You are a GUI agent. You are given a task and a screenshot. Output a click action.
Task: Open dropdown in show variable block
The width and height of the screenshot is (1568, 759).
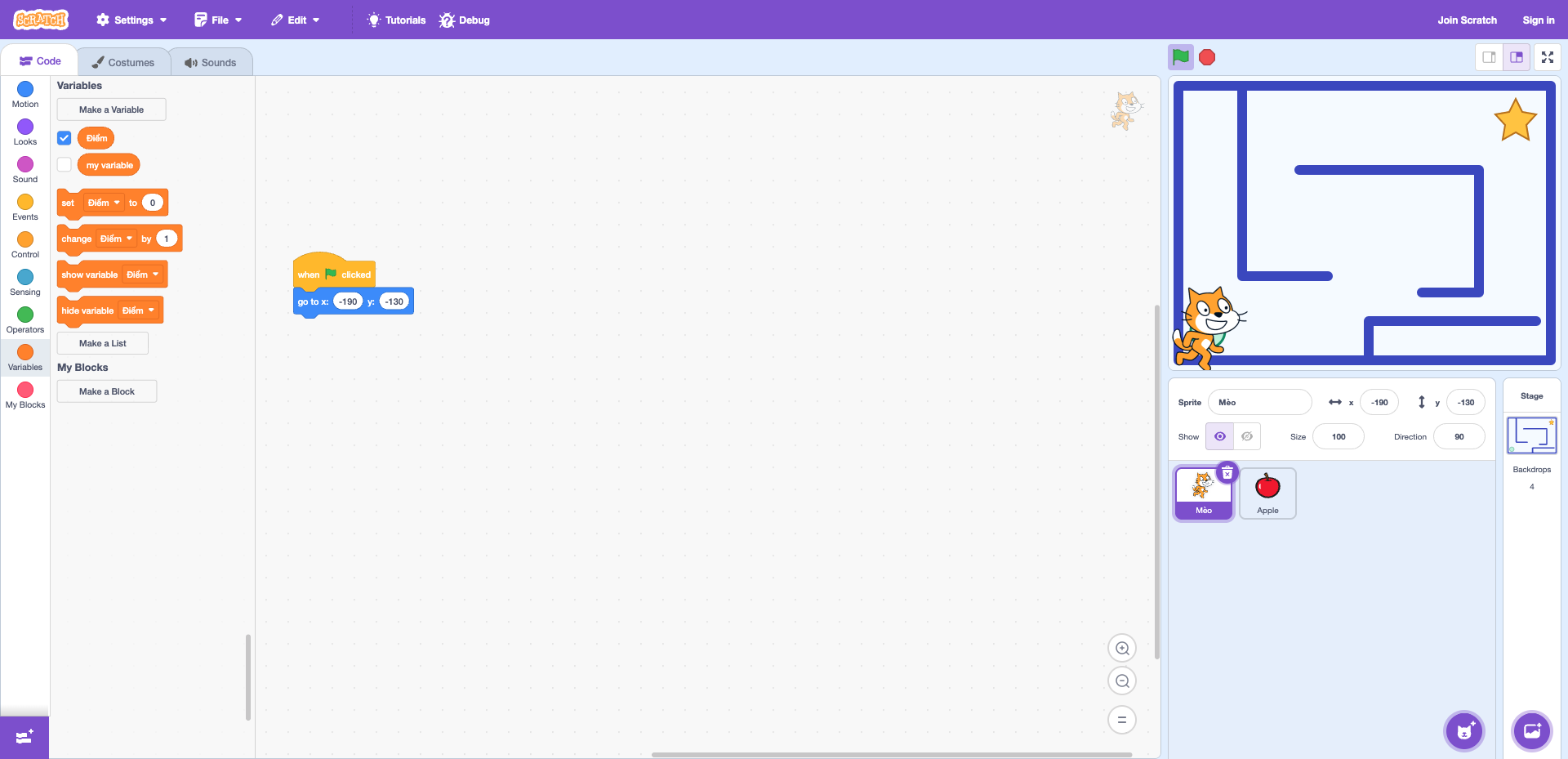coord(142,275)
